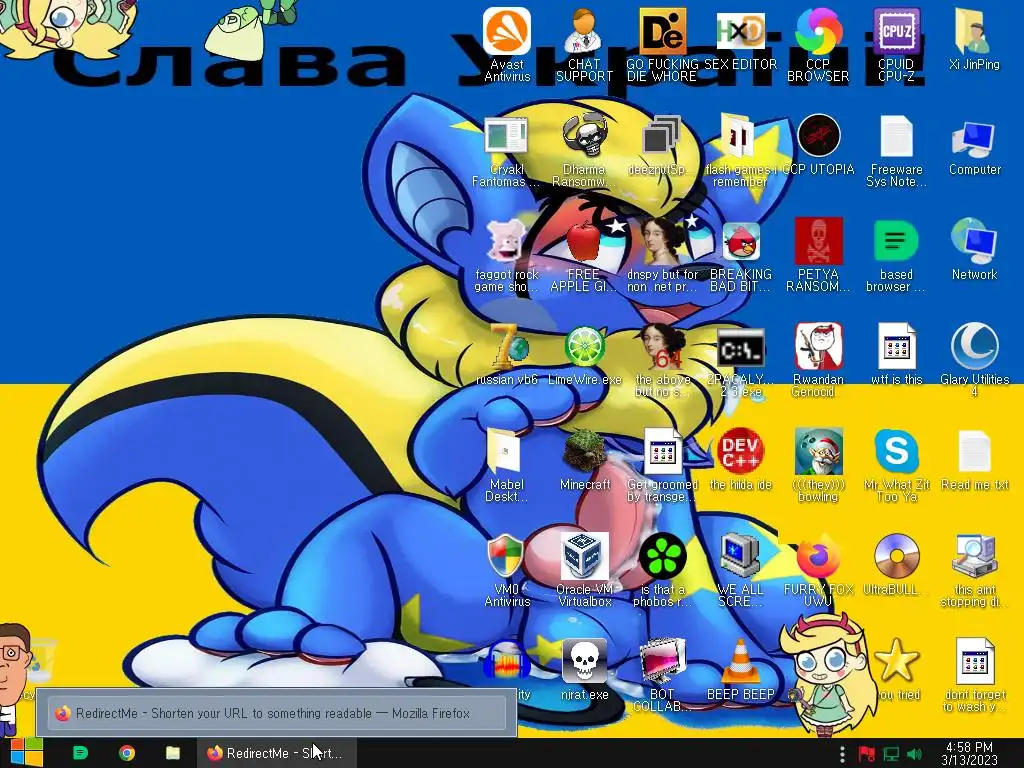Open the 'Read me.txt' file
Image resolution: width=1024 pixels, height=768 pixels.
click(x=974, y=452)
